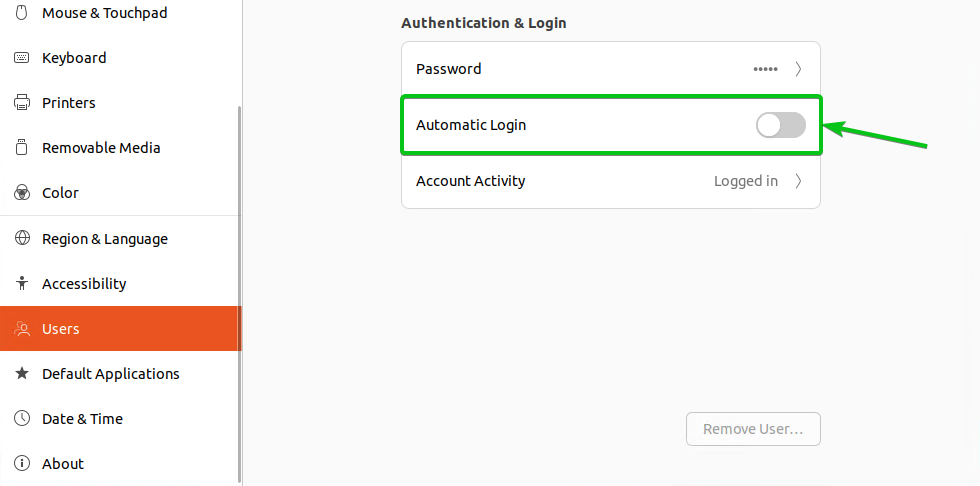
Task: Click the star icon for Default Applications
Action: (x=22, y=374)
